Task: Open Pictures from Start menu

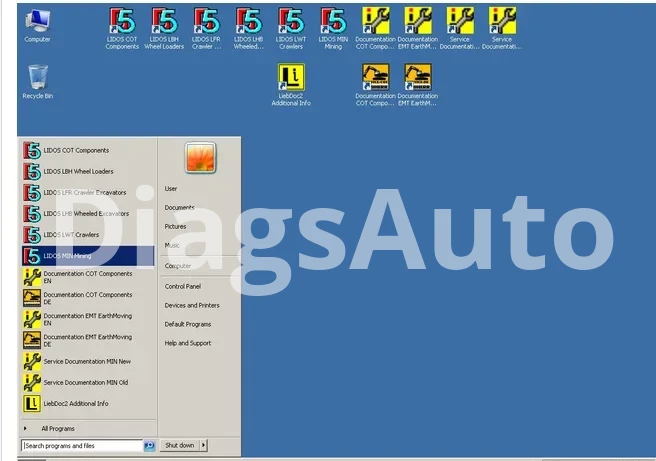Action: coord(175,226)
